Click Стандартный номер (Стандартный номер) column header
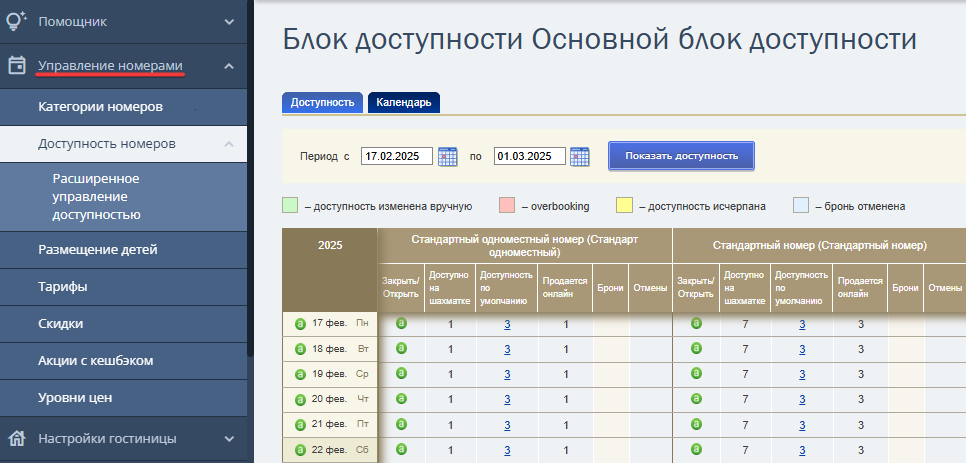The height and width of the screenshot is (463, 966). (x=819, y=246)
